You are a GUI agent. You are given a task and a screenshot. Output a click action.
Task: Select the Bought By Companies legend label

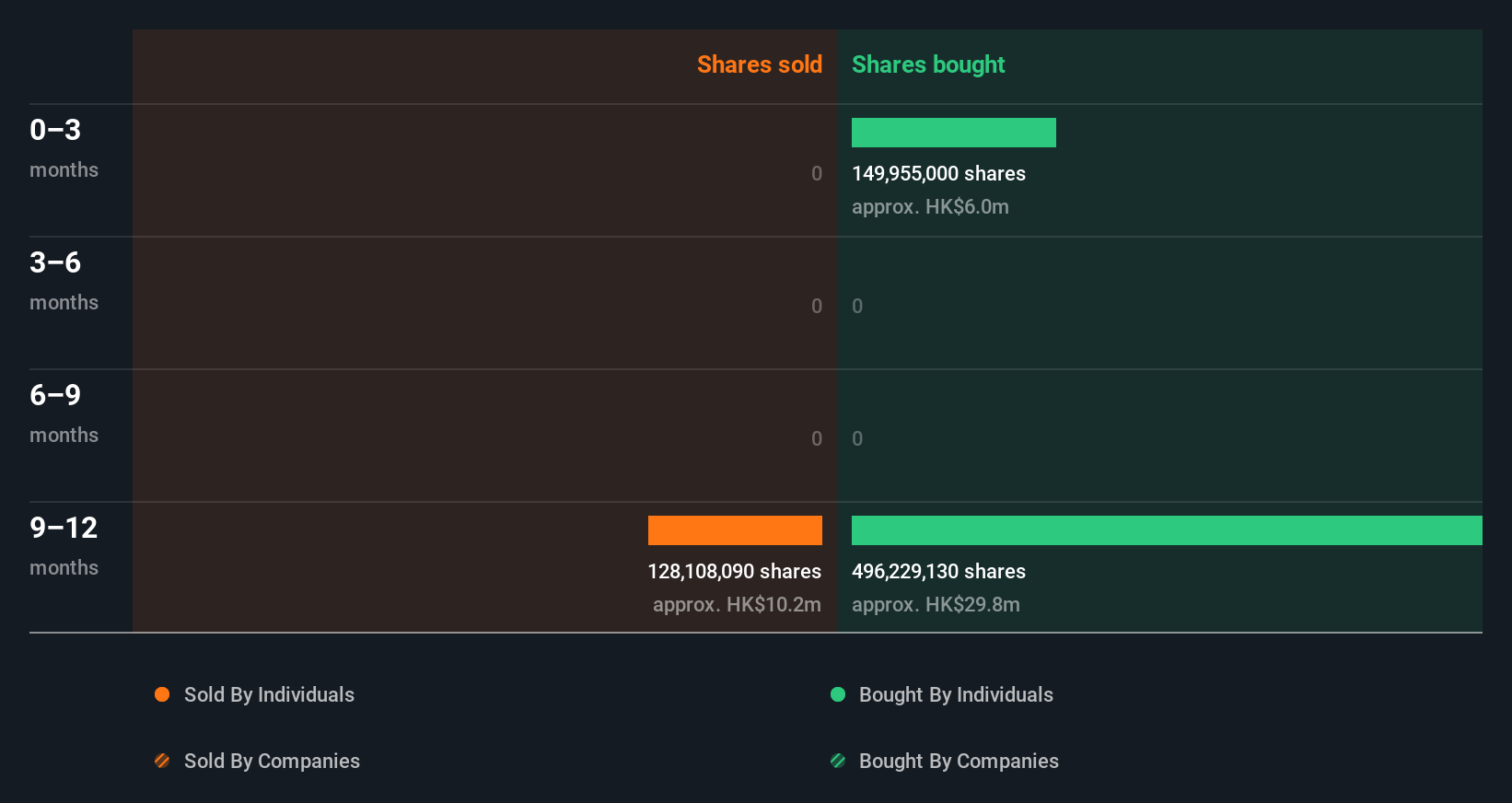(959, 762)
